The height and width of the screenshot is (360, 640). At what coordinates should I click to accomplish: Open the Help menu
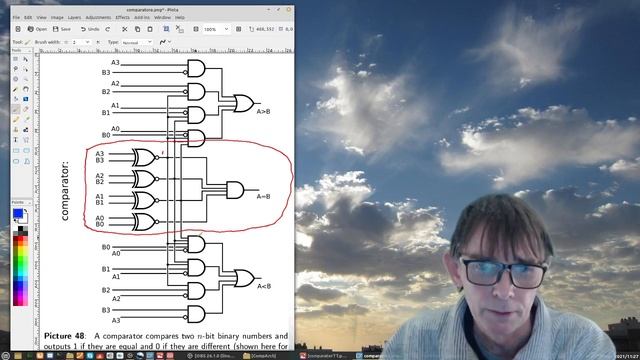[180, 18]
